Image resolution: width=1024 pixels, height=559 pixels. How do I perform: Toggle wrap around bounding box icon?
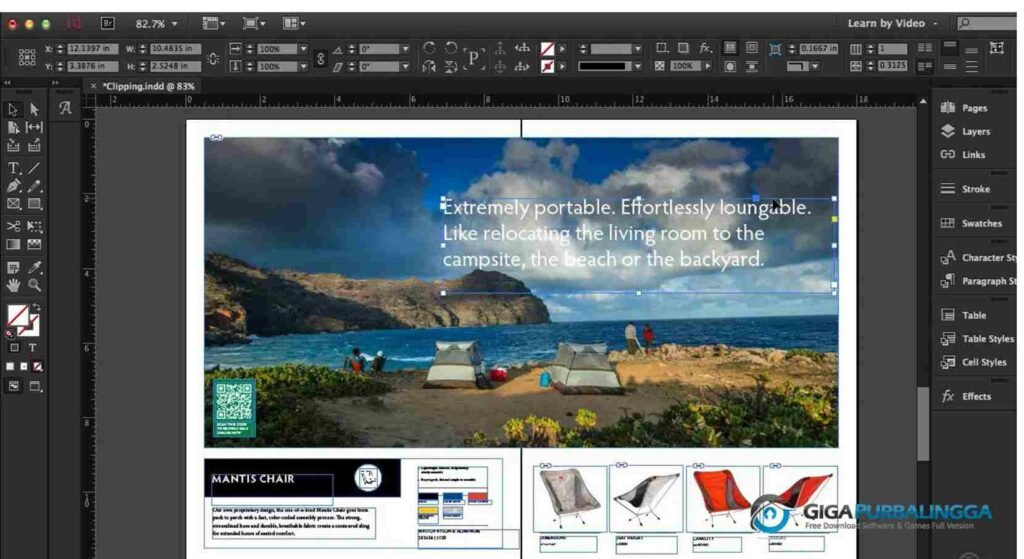click(x=752, y=48)
